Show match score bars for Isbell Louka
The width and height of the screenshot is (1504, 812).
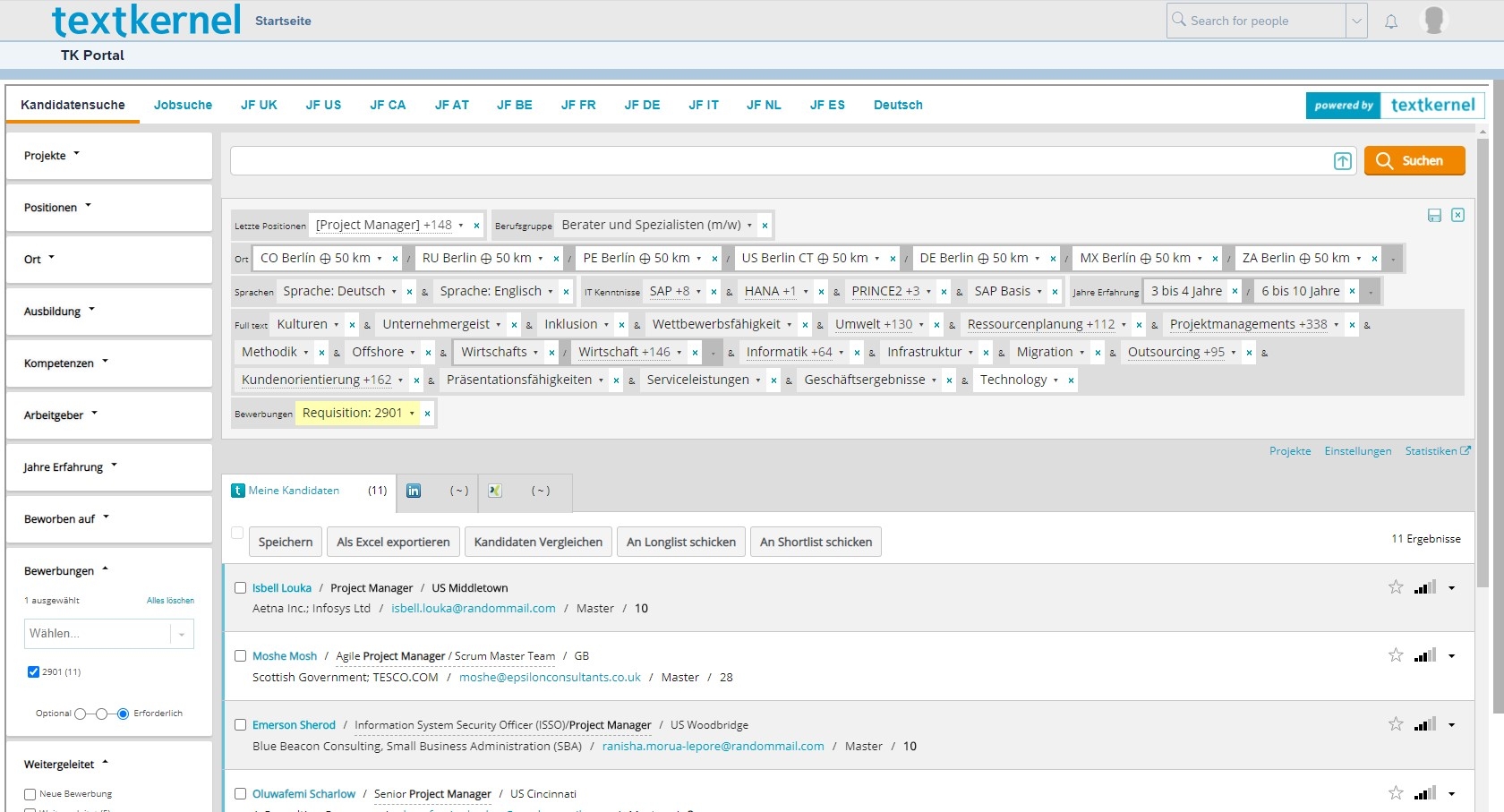1425,587
